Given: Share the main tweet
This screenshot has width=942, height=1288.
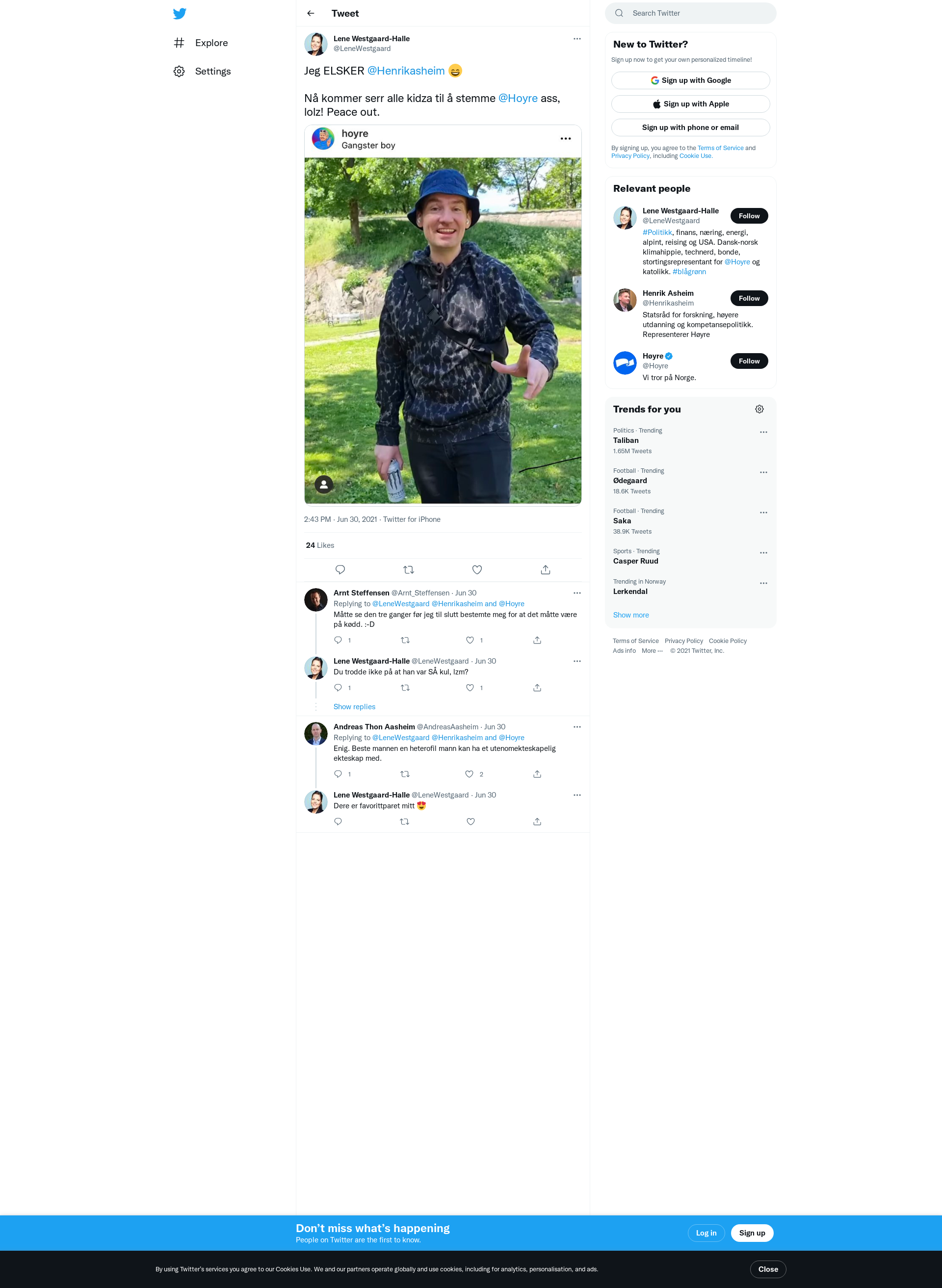Looking at the screenshot, I should click(546, 569).
